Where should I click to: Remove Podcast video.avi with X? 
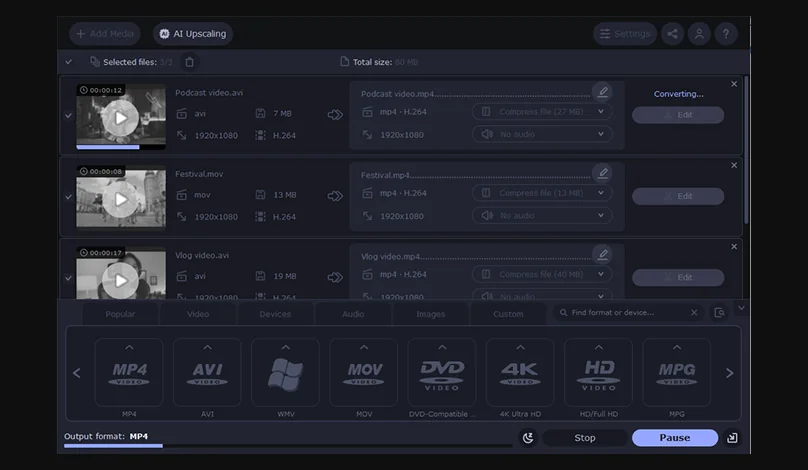734,84
